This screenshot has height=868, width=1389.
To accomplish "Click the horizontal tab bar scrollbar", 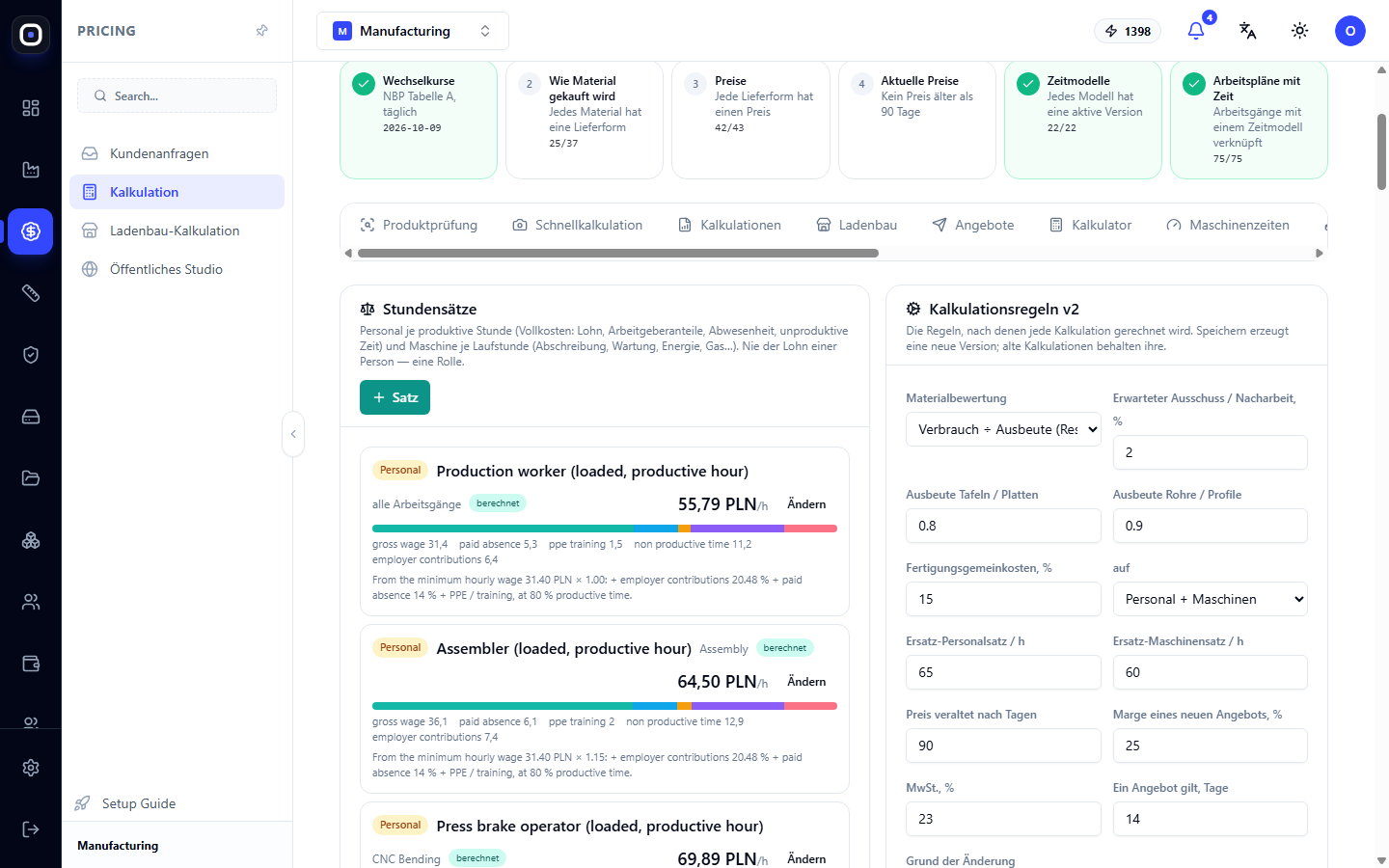I will (618, 254).
